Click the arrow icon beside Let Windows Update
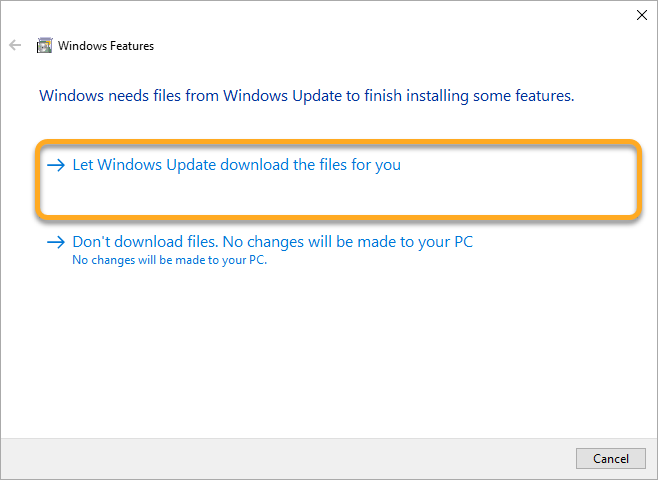This screenshot has height=480, width=658. click(x=56, y=165)
